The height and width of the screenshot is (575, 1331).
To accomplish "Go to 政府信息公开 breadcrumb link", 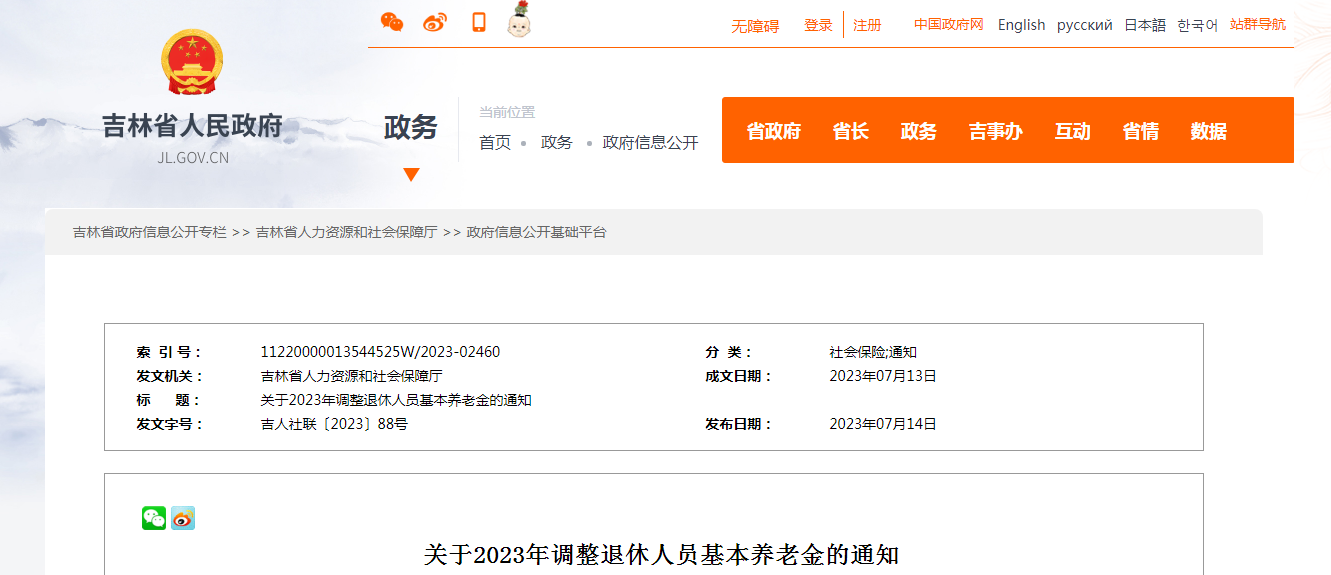I will pyautogui.click(x=651, y=143).
